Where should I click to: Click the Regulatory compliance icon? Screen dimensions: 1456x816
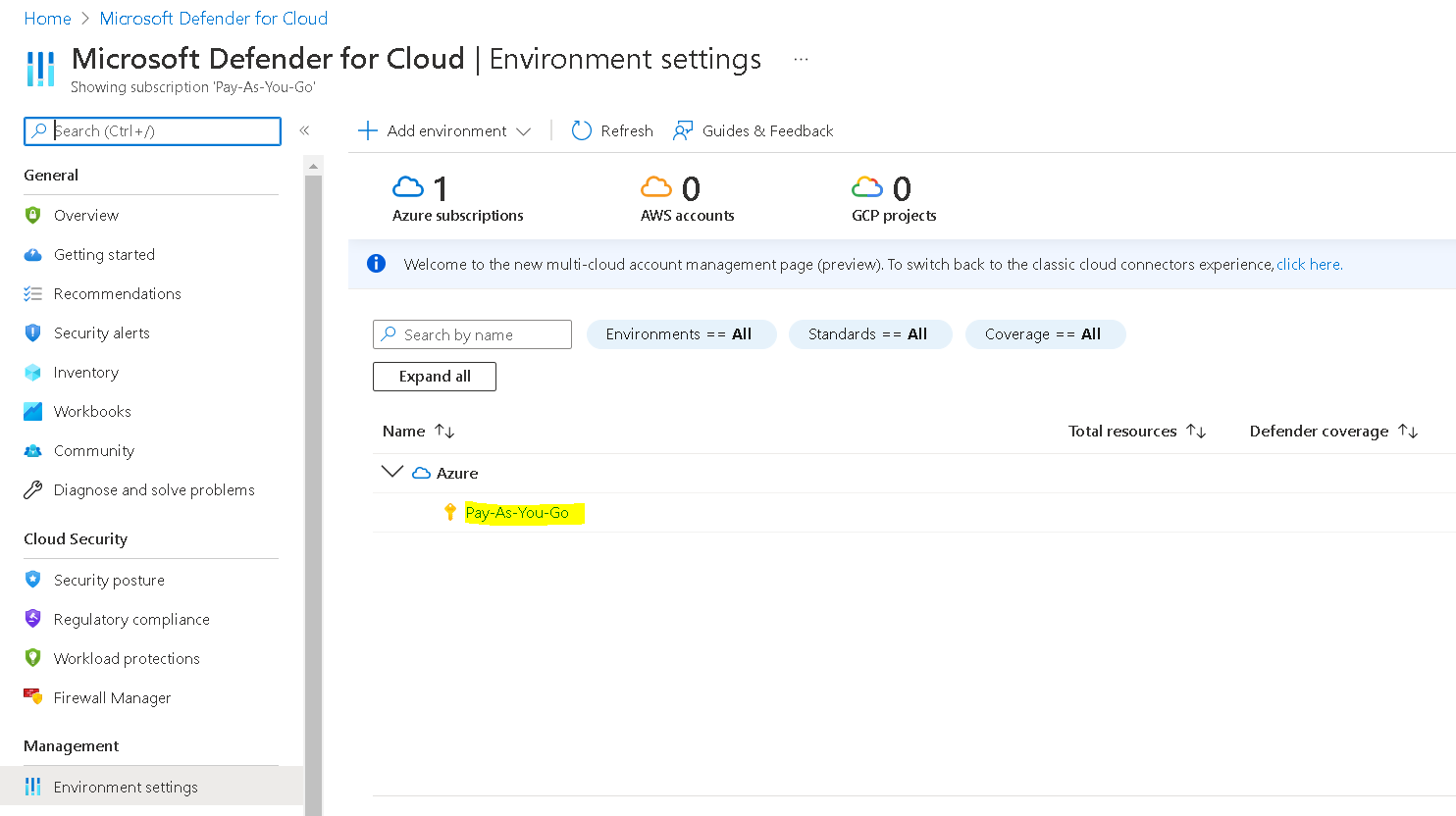[x=32, y=619]
